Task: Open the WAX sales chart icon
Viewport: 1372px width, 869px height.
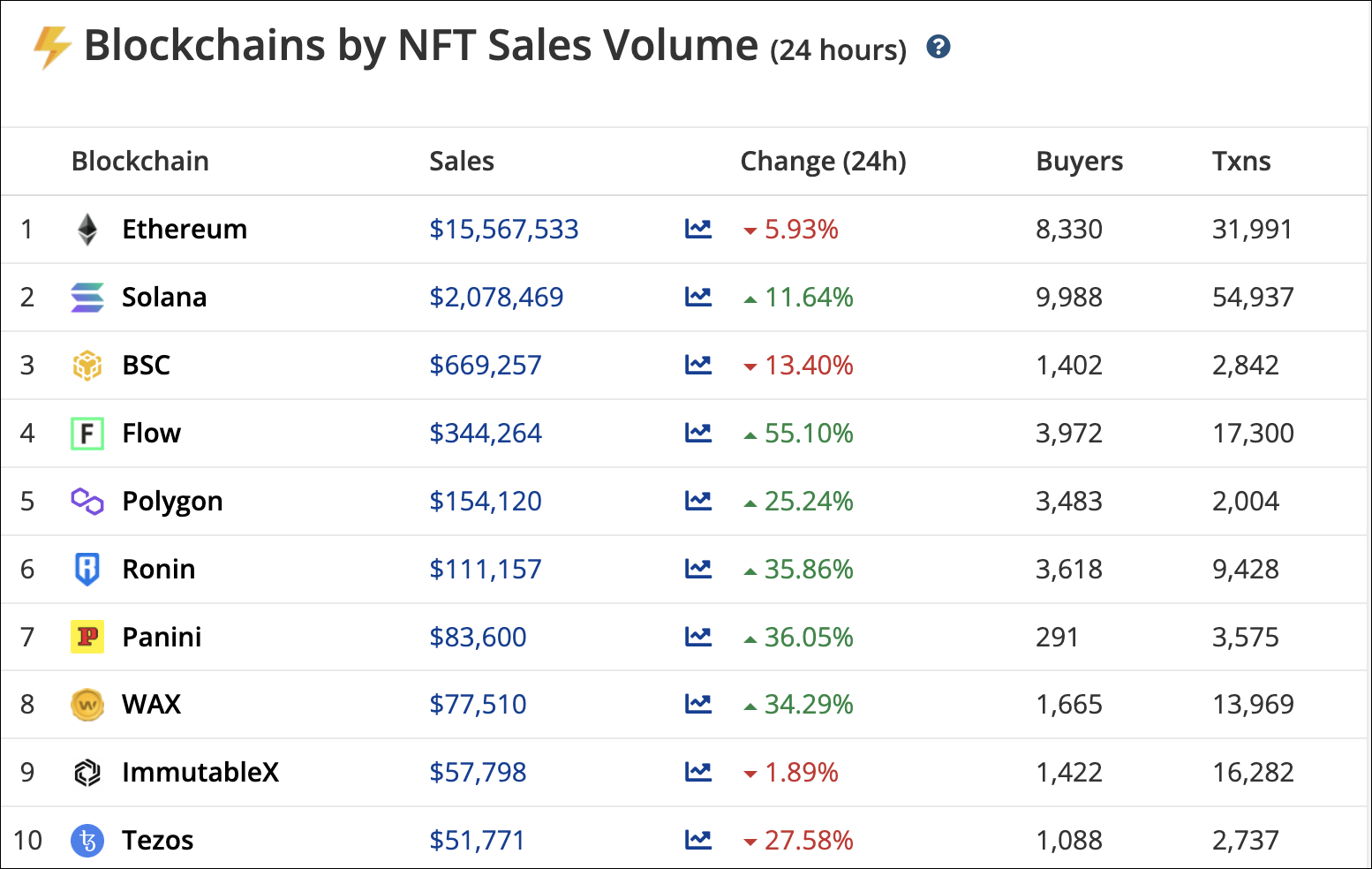Action: 698,704
